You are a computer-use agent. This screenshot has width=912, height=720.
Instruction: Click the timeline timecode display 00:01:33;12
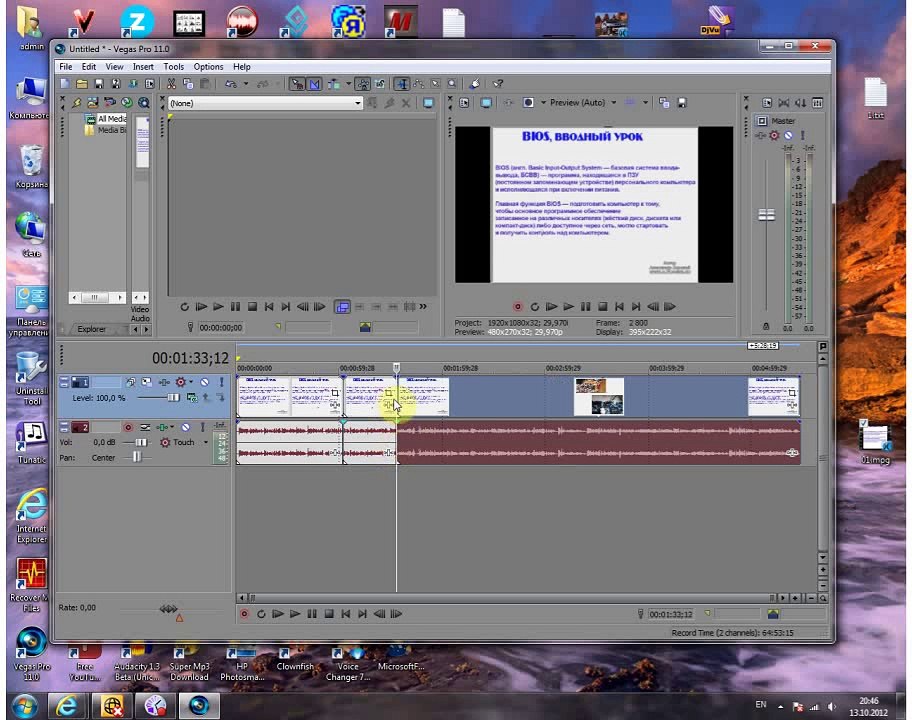point(190,358)
